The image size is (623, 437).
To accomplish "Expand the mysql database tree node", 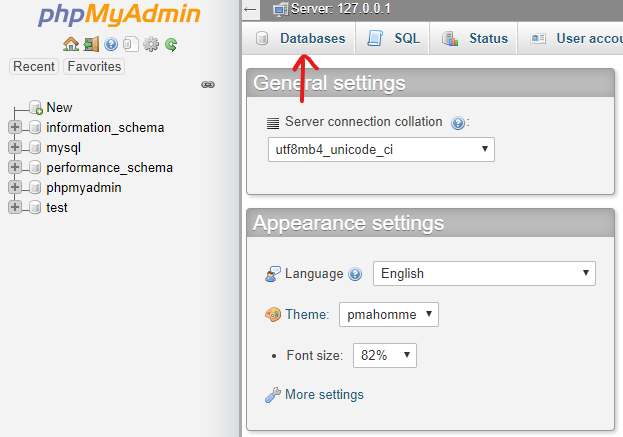I will 15,147.
